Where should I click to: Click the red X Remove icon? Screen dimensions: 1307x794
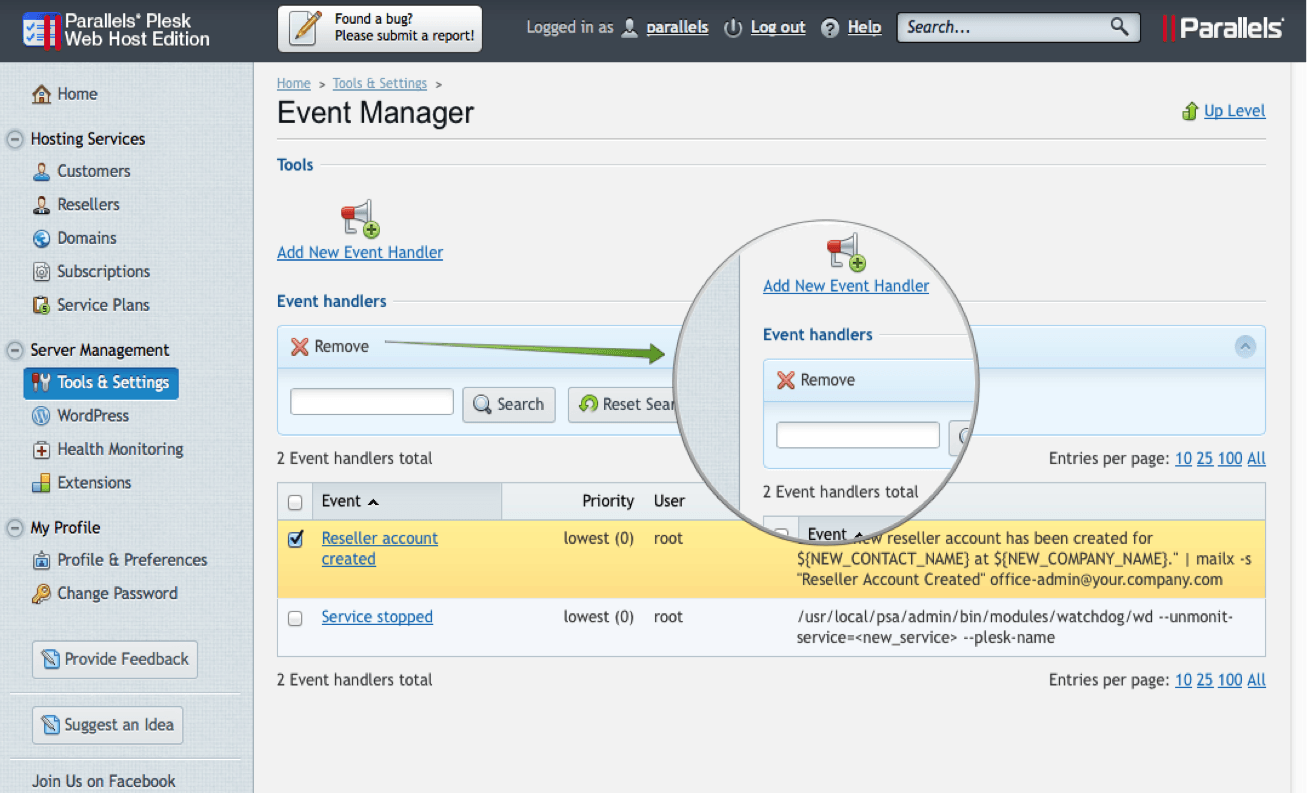pyautogui.click(x=300, y=347)
